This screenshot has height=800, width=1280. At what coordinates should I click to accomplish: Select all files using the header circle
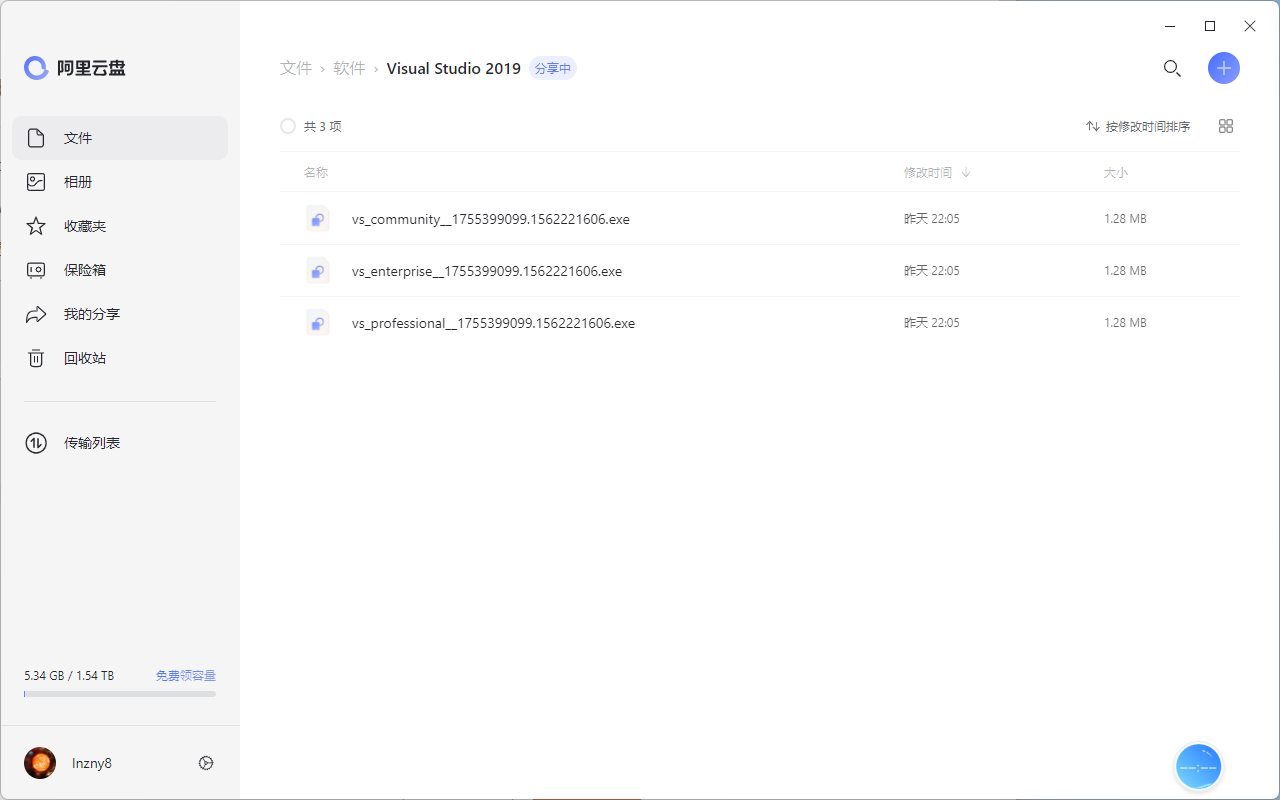click(289, 126)
